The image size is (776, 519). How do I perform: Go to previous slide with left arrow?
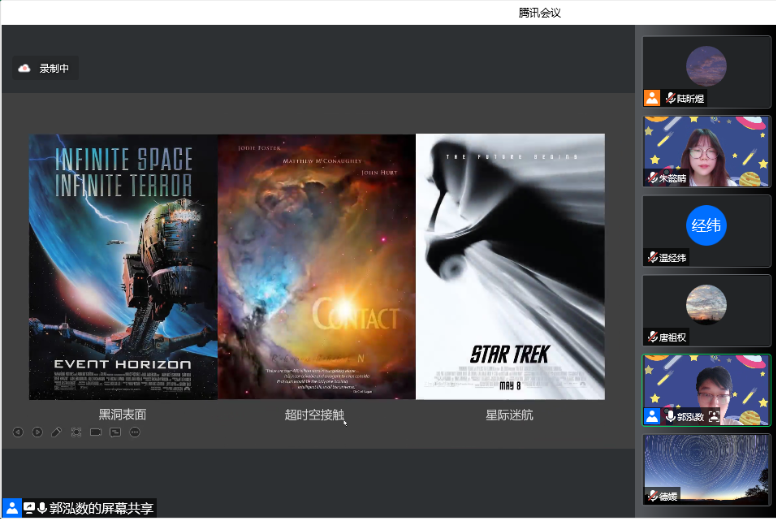[18, 432]
